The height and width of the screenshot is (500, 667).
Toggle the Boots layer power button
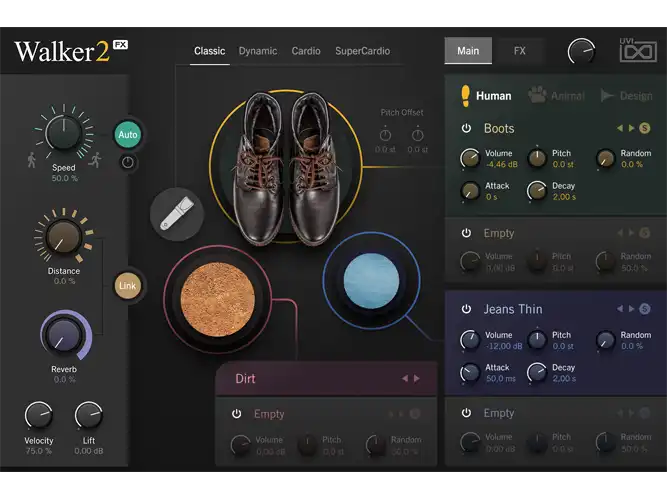pos(466,128)
